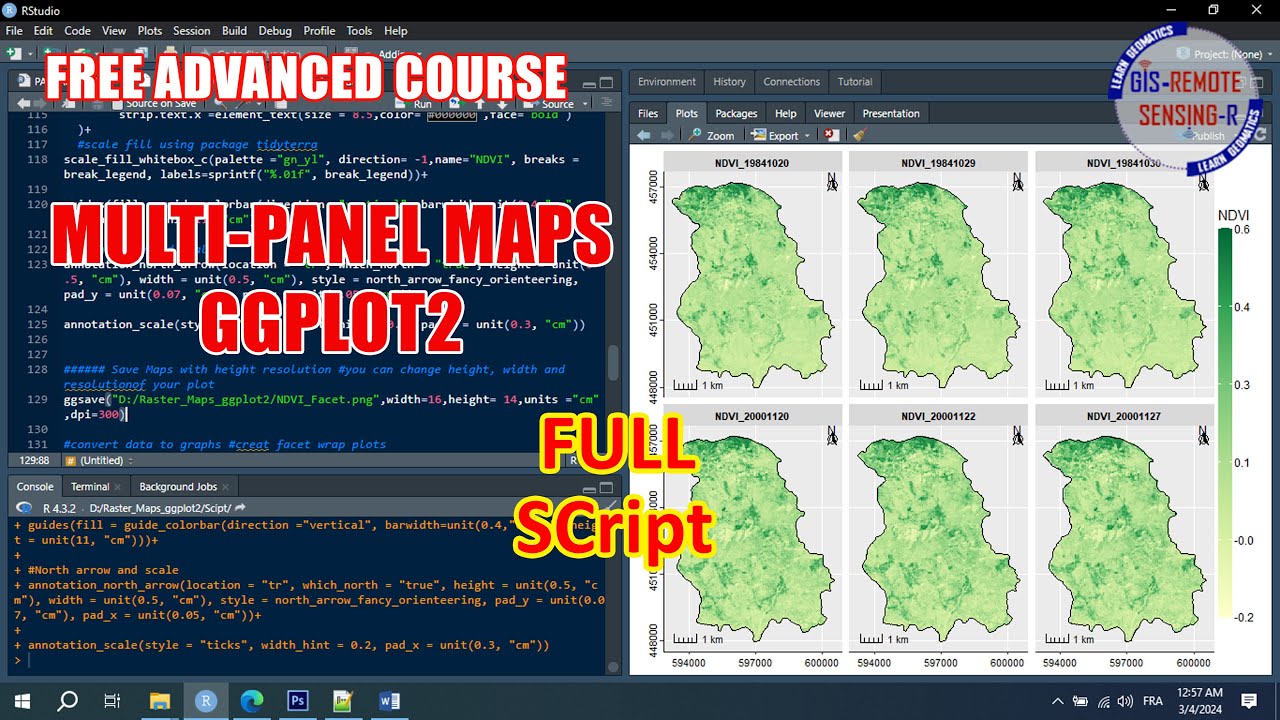Open the Edit menu
This screenshot has width=1280, height=720.
(x=43, y=31)
